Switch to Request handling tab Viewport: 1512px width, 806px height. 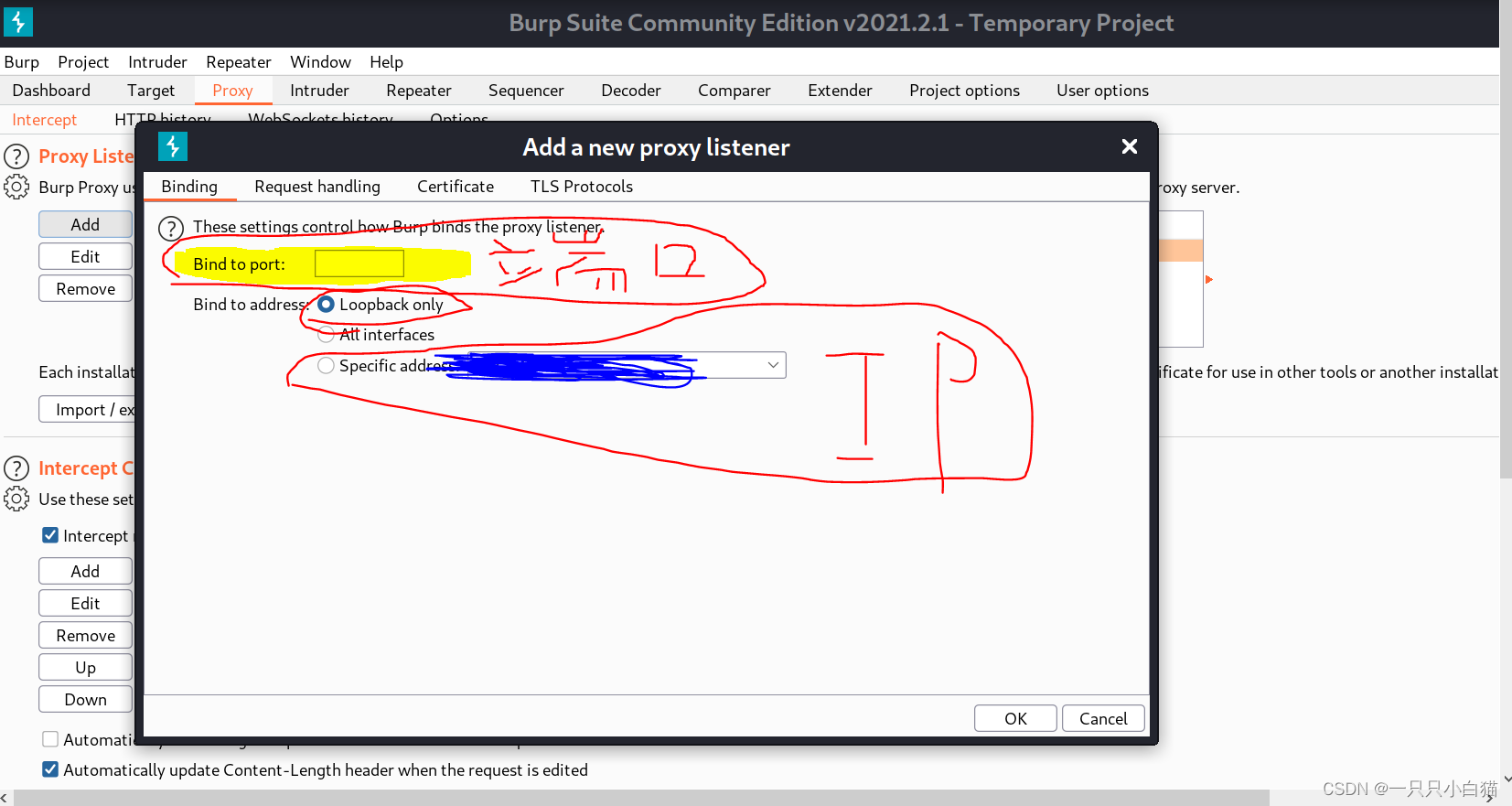click(317, 187)
